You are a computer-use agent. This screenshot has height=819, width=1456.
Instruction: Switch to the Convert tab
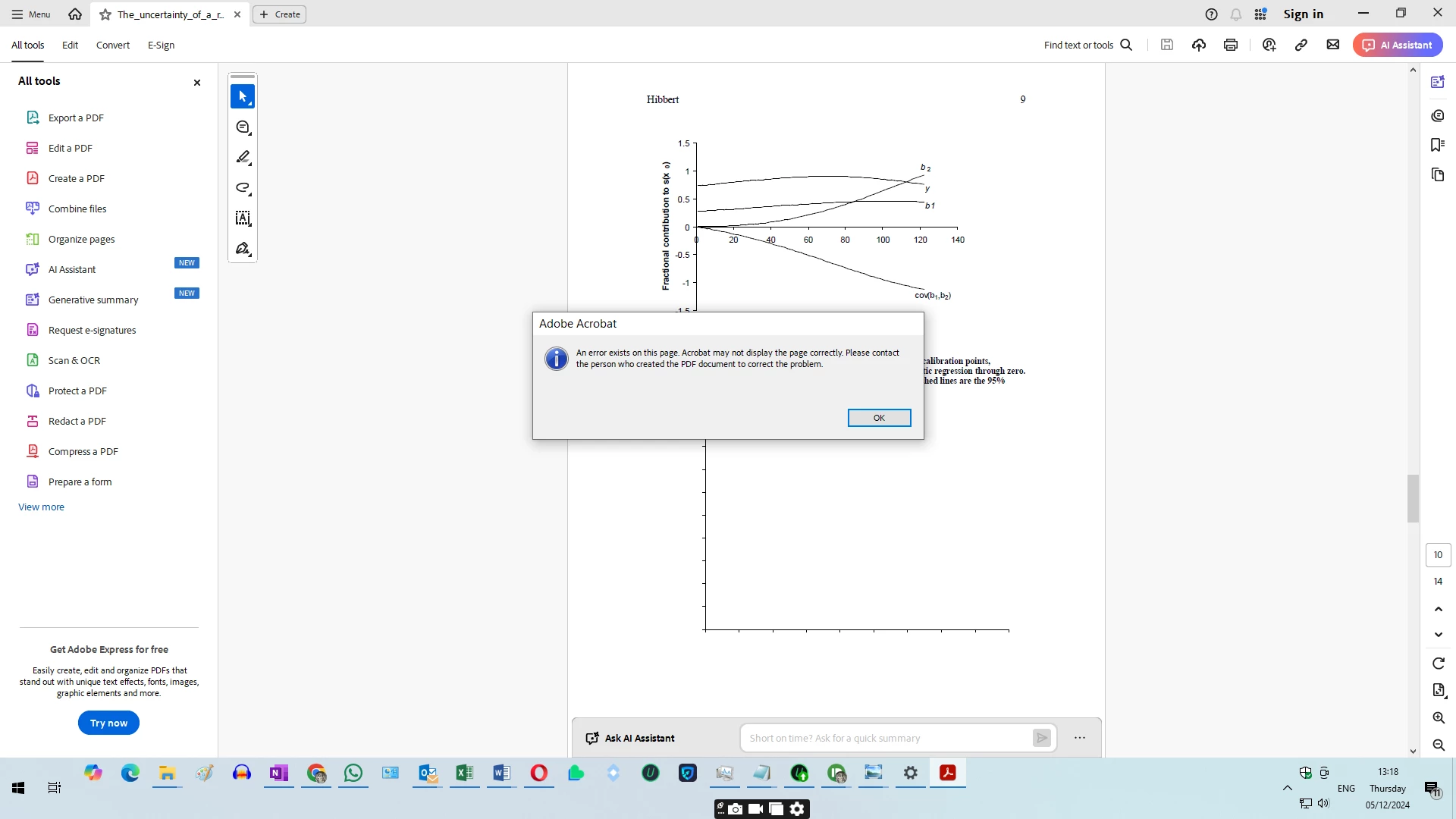112,45
